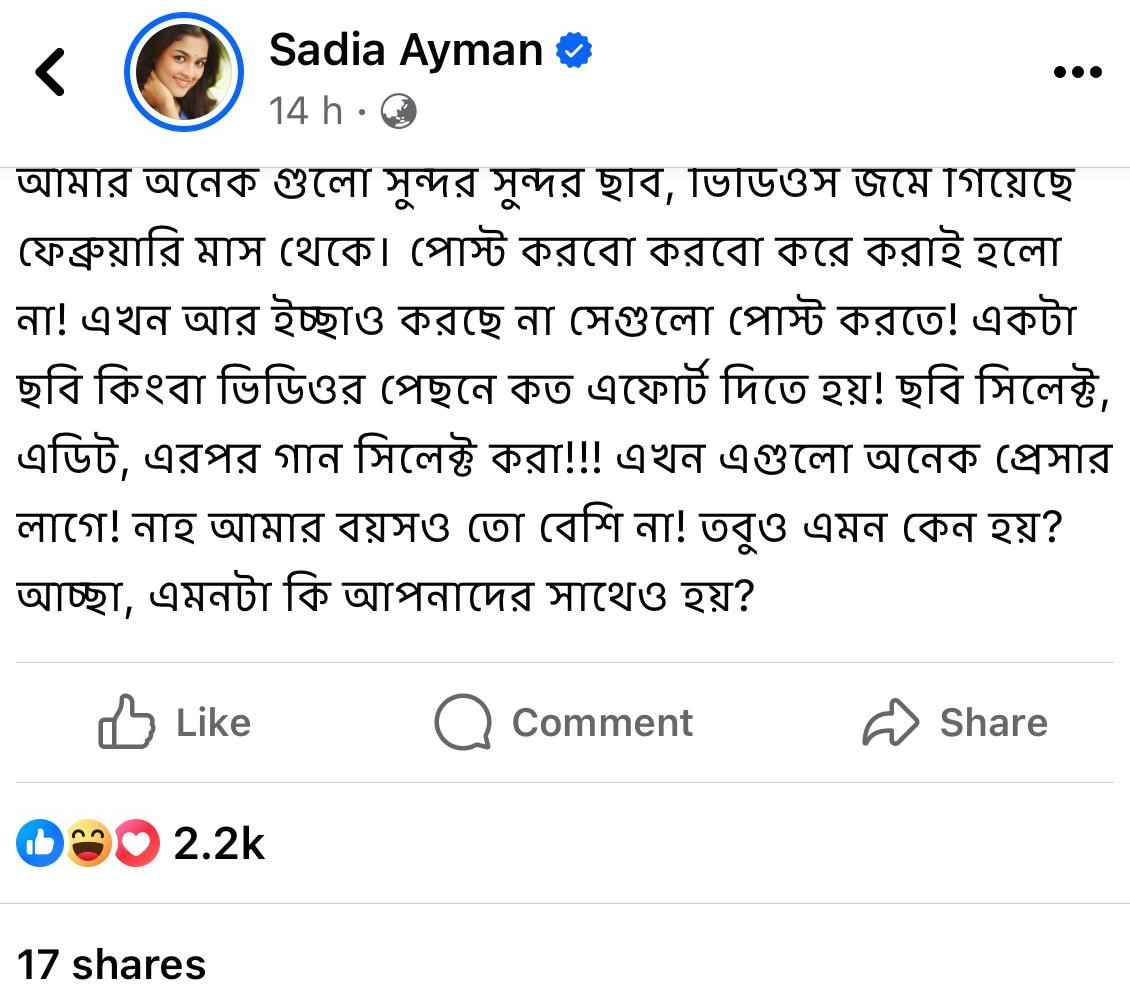Image resolution: width=1130 pixels, height=987 pixels.
Task: Toggle Like using the Like label
Action: tap(213, 722)
